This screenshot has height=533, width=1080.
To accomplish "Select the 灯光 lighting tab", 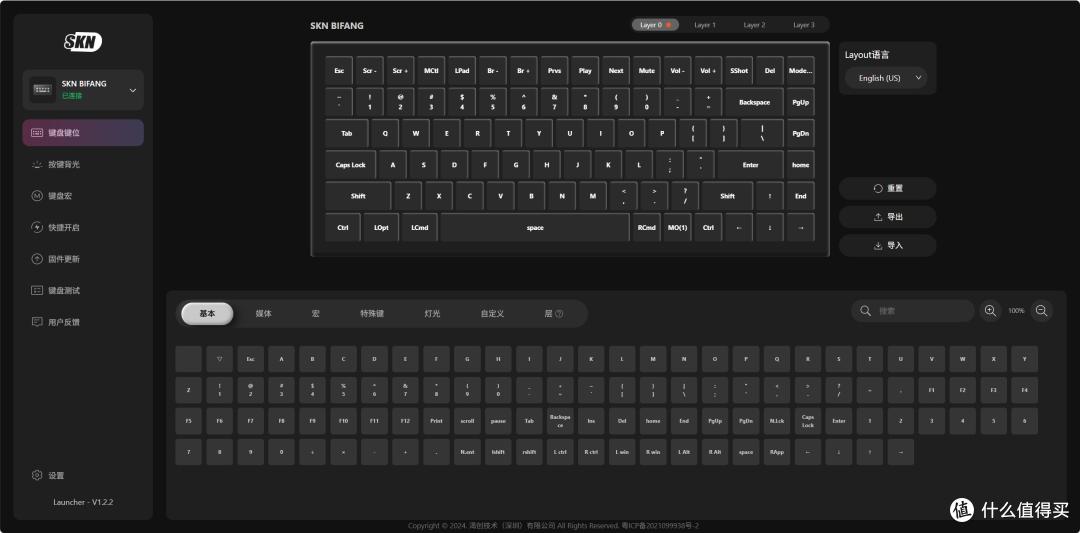I will pos(432,313).
